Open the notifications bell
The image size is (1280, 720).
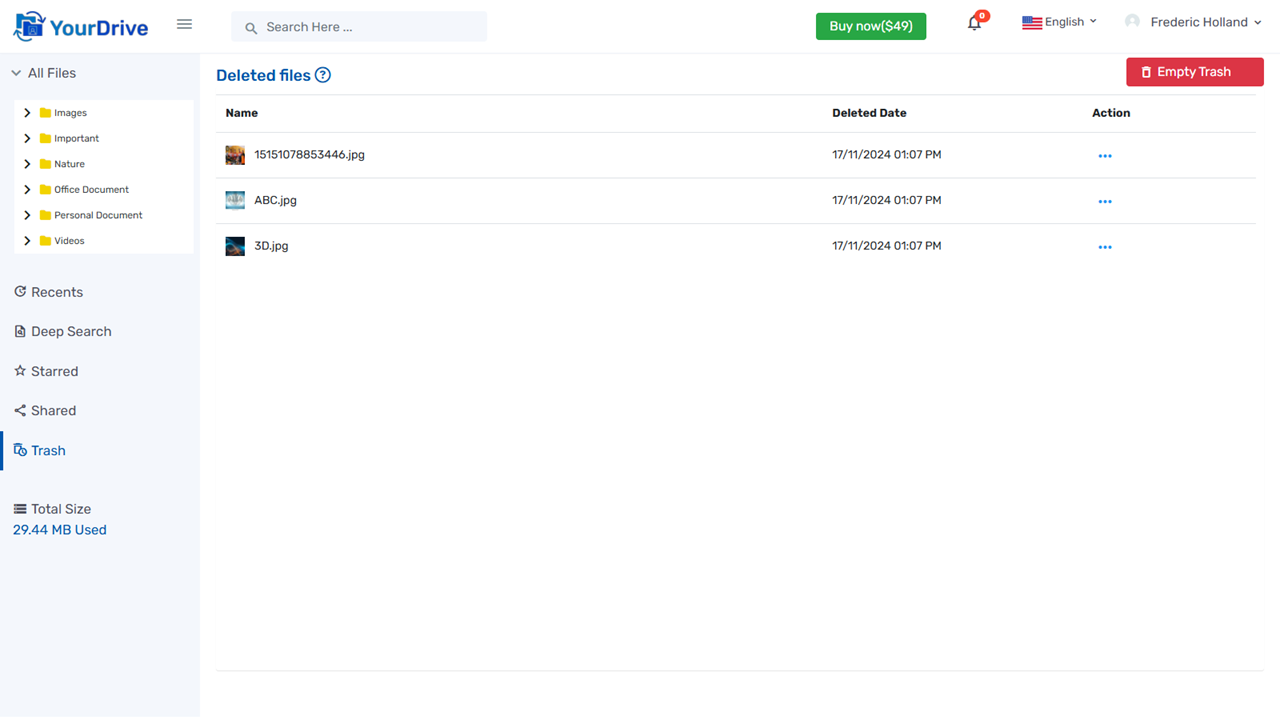[x=973, y=21]
